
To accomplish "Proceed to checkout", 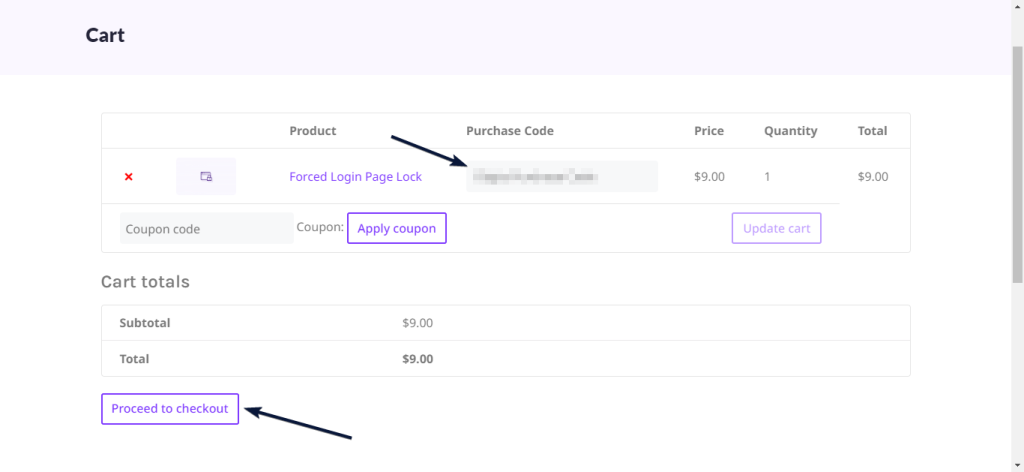I will 170,409.
